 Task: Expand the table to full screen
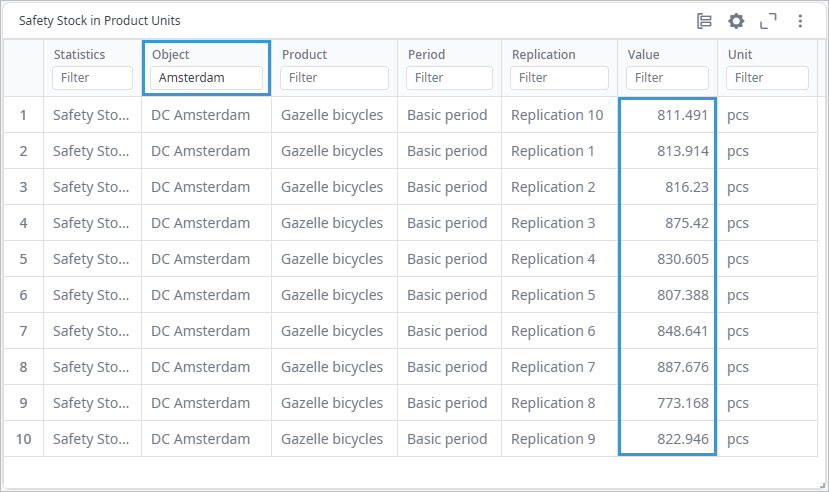tap(768, 21)
